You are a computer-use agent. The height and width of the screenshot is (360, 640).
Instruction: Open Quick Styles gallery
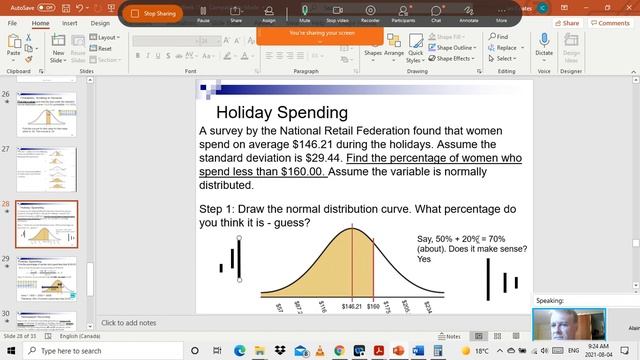pos(416,48)
